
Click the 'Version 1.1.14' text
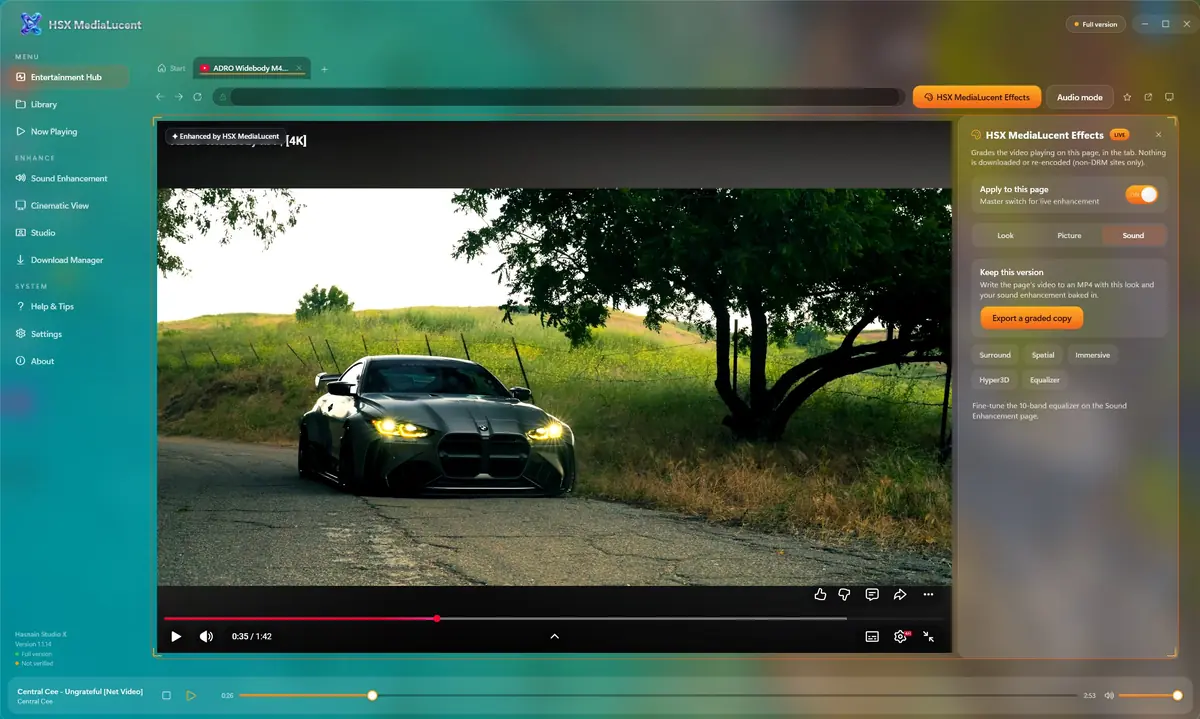pos(31,644)
